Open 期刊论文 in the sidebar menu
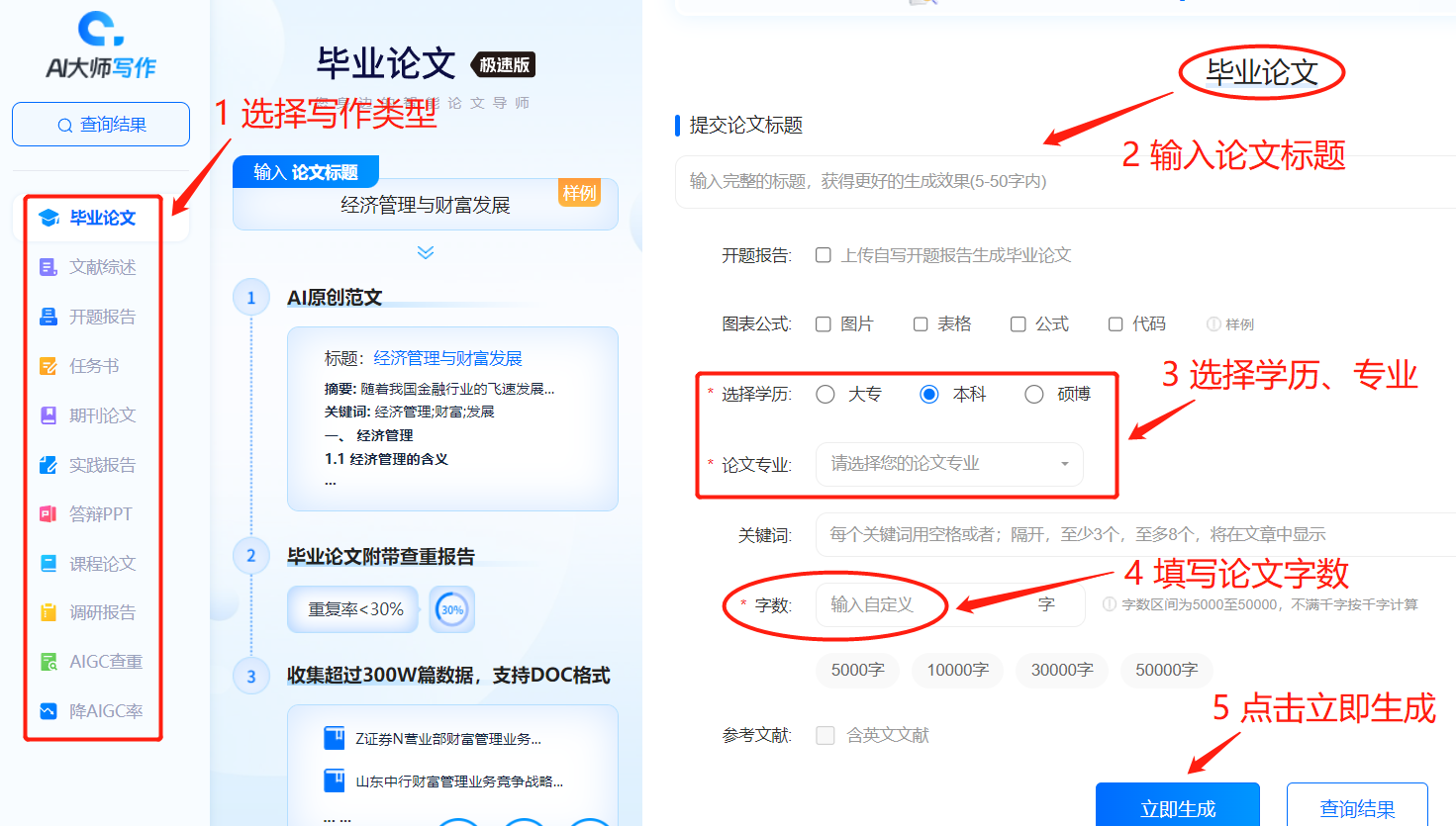Viewport: 1456px width, 826px height. [102, 415]
